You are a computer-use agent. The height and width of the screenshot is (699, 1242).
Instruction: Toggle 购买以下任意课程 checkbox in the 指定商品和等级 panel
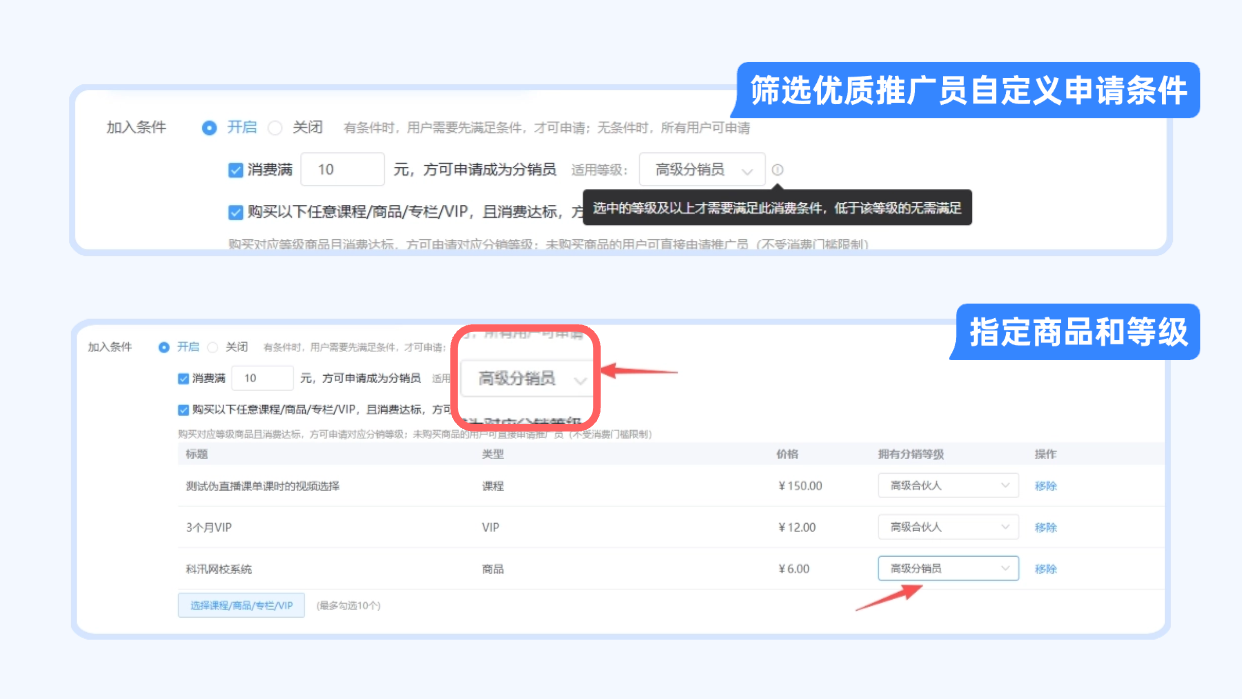183,410
